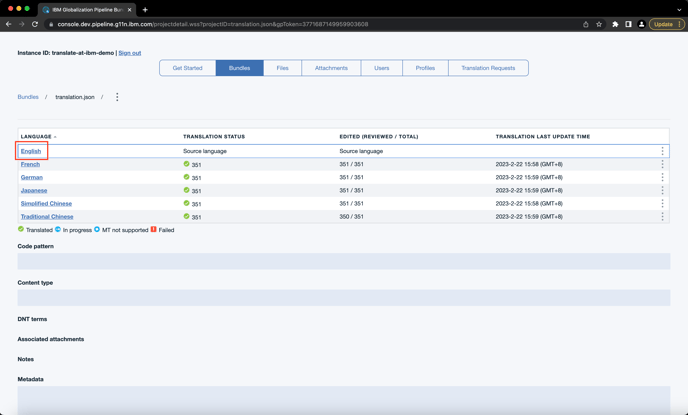Click the Sign out link
688x415 pixels.
pos(130,53)
